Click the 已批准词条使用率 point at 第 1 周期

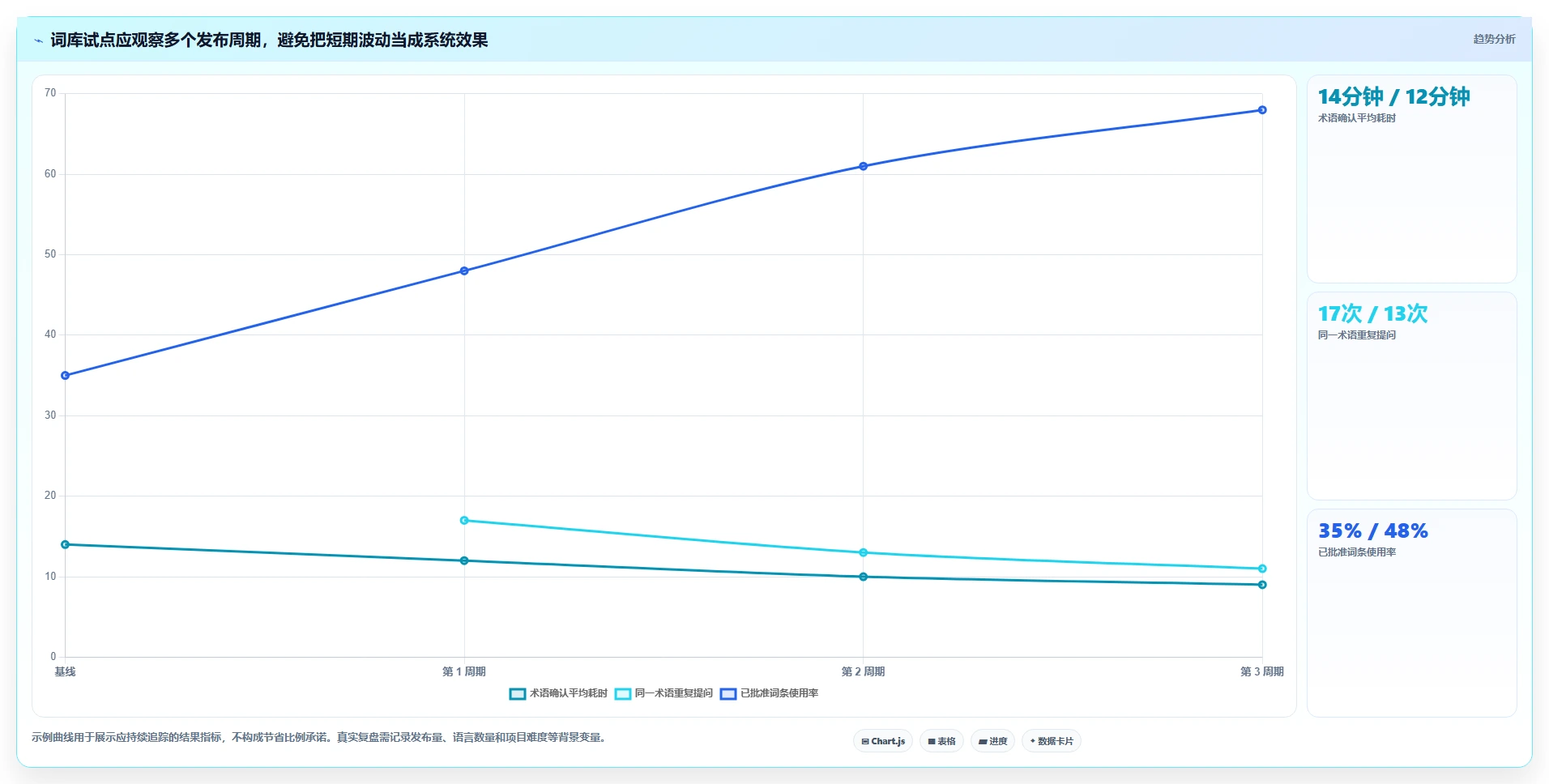pyautogui.click(x=464, y=271)
